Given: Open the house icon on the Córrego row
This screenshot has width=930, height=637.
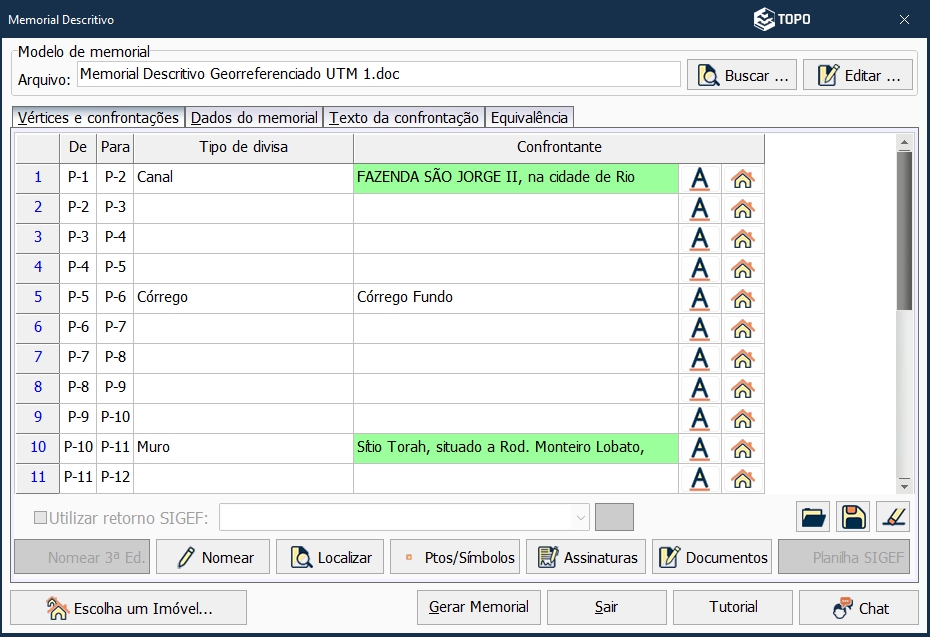Looking at the screenshot, I should [740, 298].
